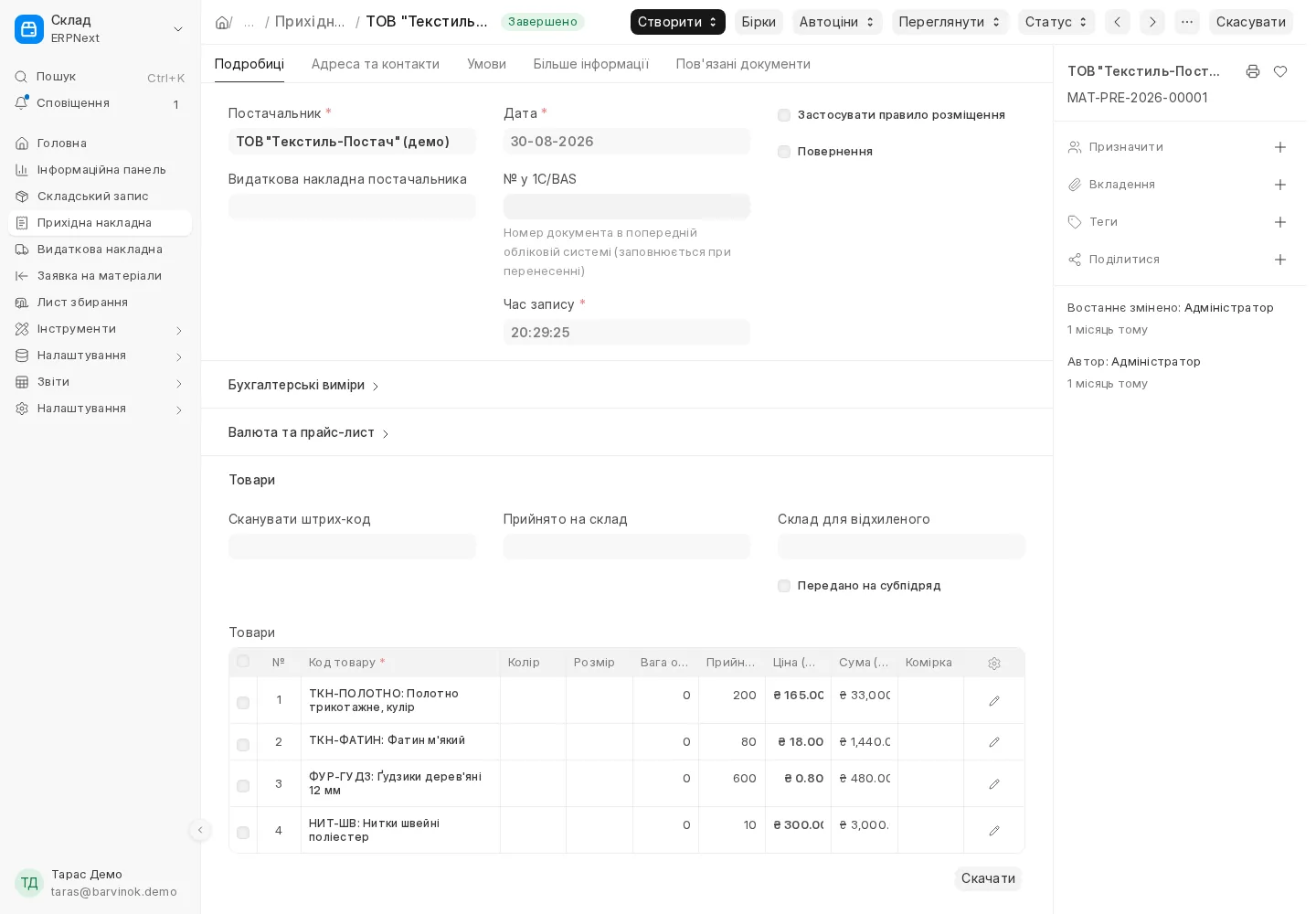Open the Переглянути dropdown
This screenshot has width=1316, height=914.
pos(950,22)
